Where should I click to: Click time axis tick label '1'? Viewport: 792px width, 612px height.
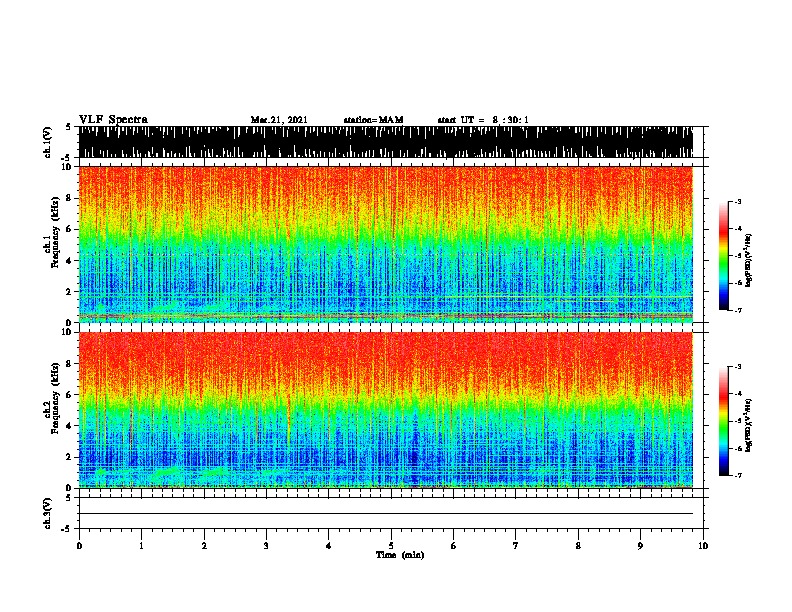(141, 546)
